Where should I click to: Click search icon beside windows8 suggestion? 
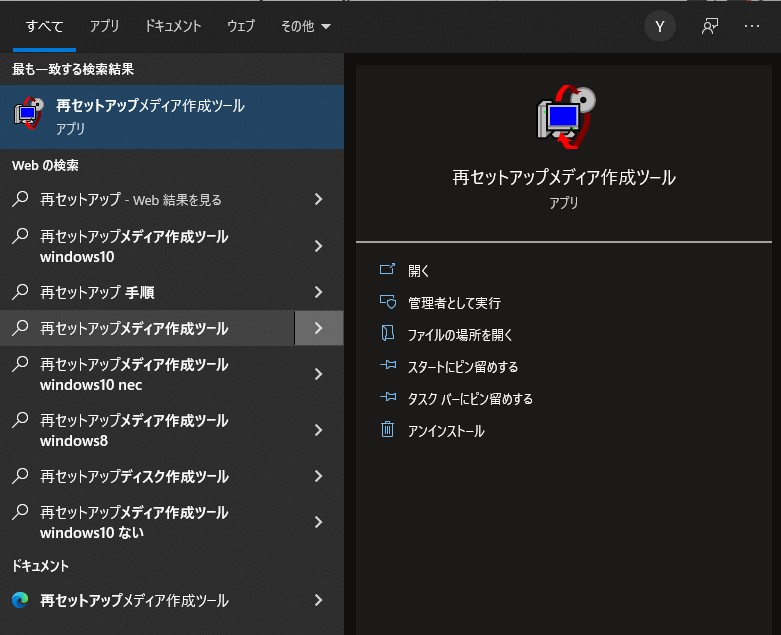20,420
